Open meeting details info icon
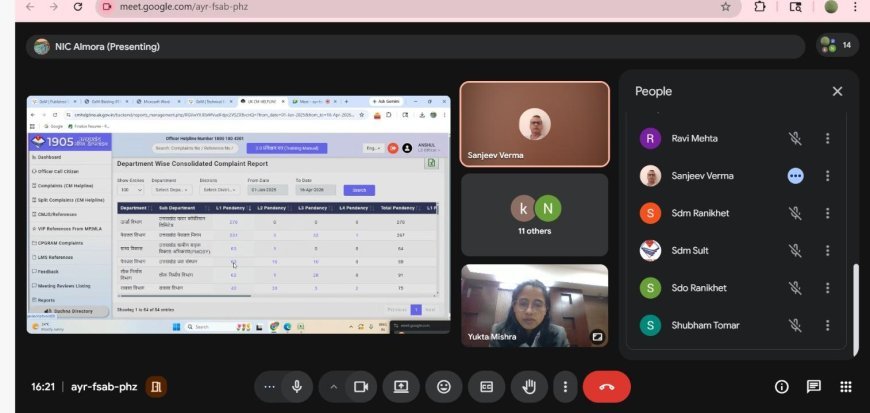The height and width of the screenshot is (413, 870). click(781, 386)
